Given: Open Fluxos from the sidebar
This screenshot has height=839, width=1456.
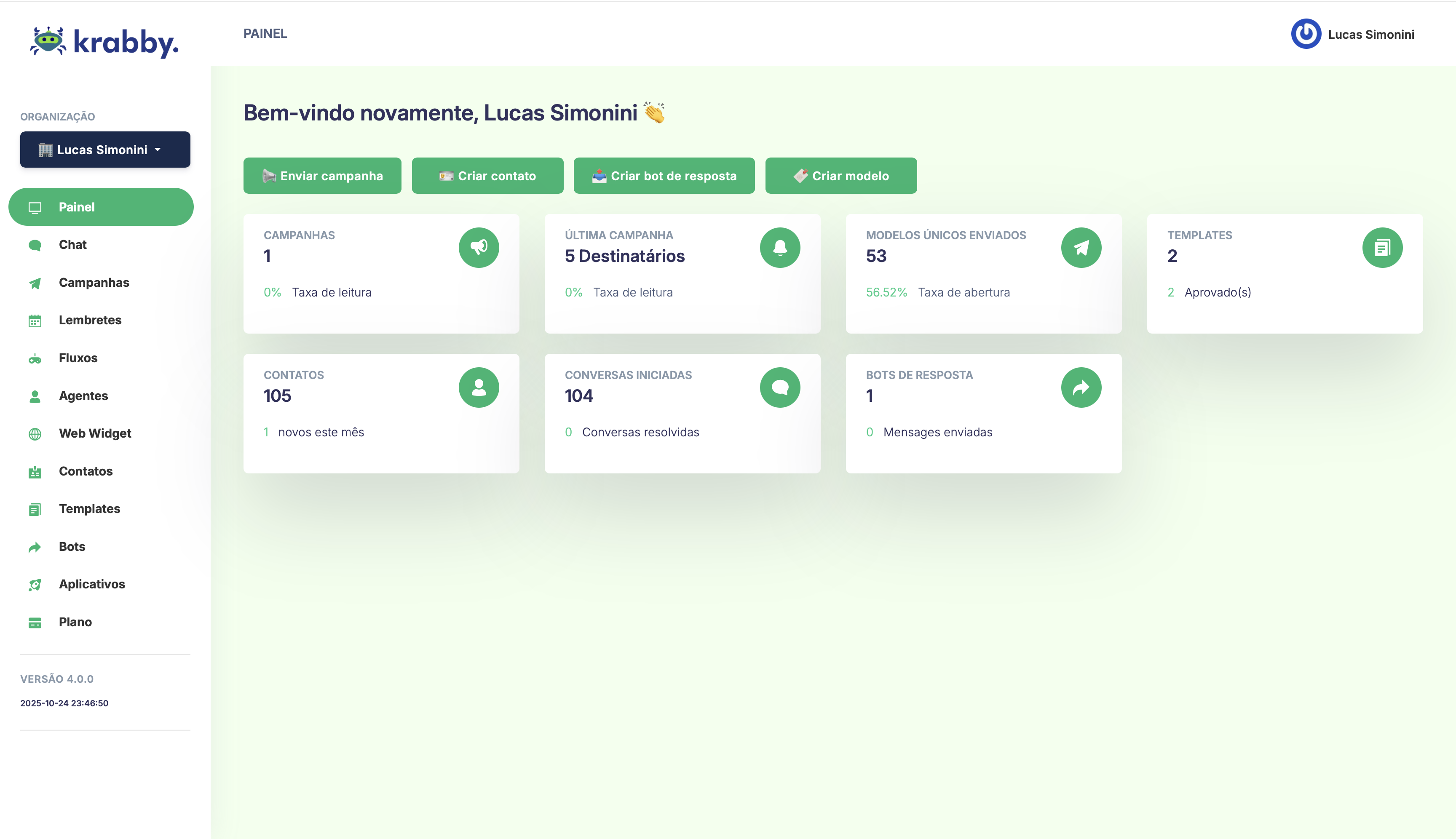Looking at the screenshot, I should click(78, 358).
